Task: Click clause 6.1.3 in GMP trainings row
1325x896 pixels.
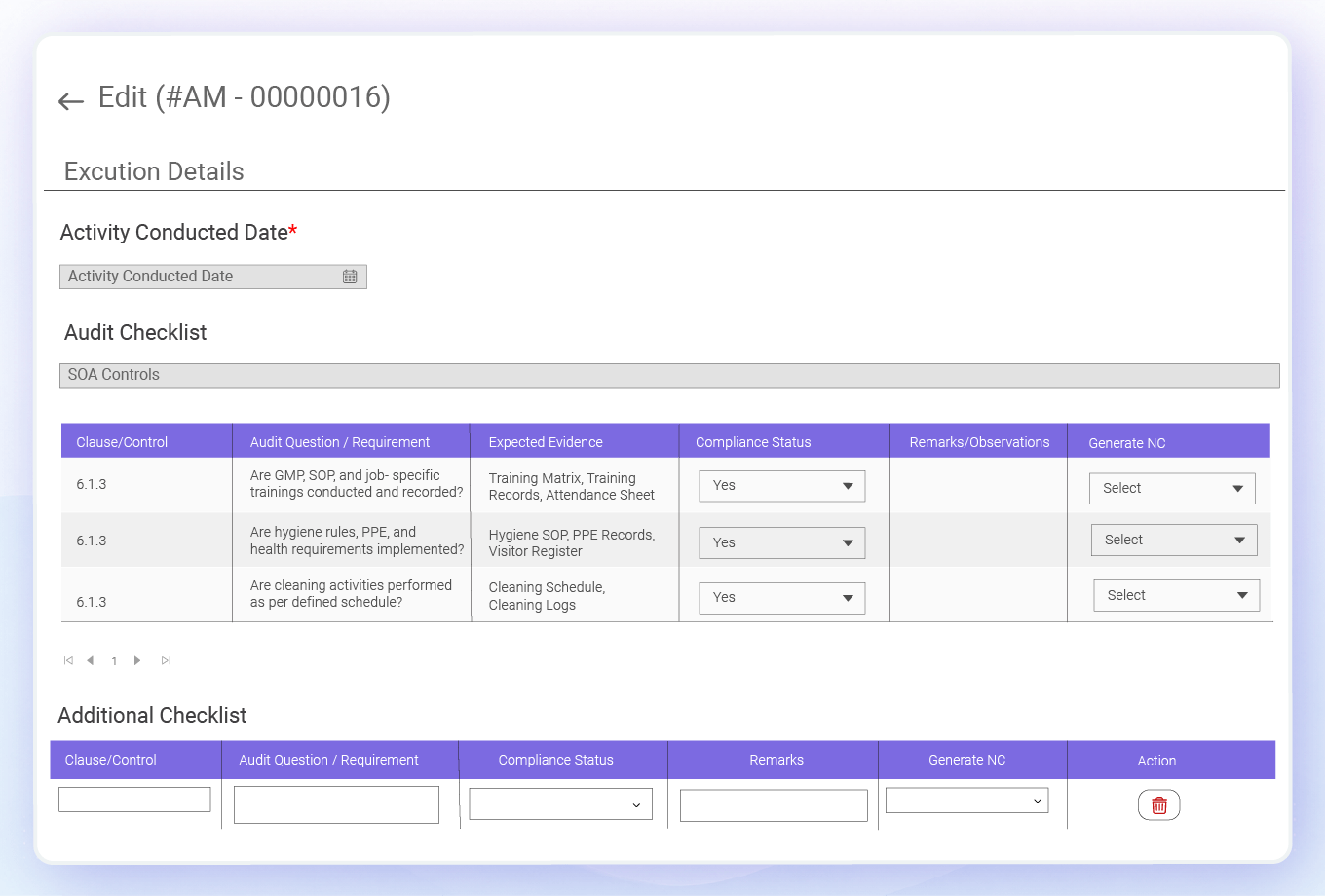Action: pyautogui.click(x=92, y=484)
